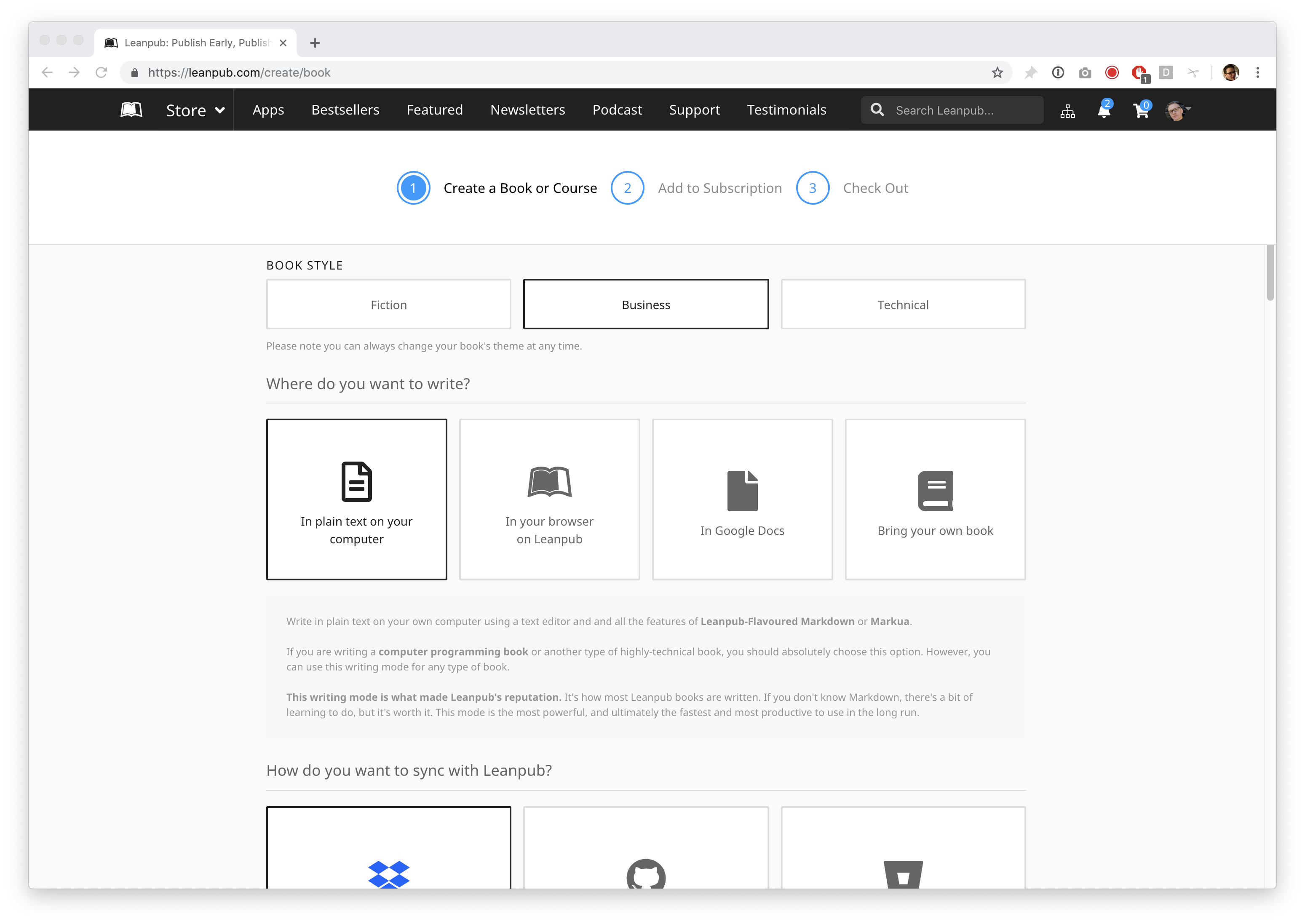Click Create a Book or Course label
The width and height of the screenshot is (1305, 924).
pyautogui.click(x=520, y=188)
